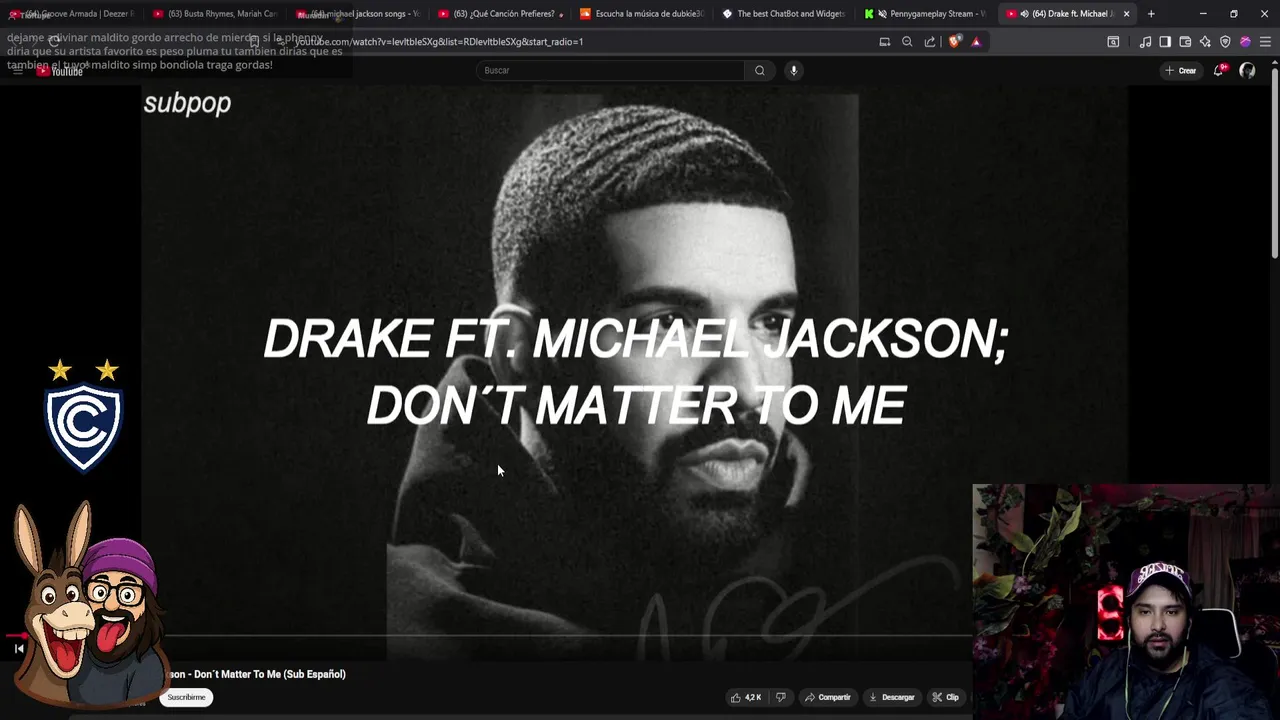Open the Escucha la música de dubkie SoundCloud tab
The height and width of the screenshot is (720, 1280).
644,14
